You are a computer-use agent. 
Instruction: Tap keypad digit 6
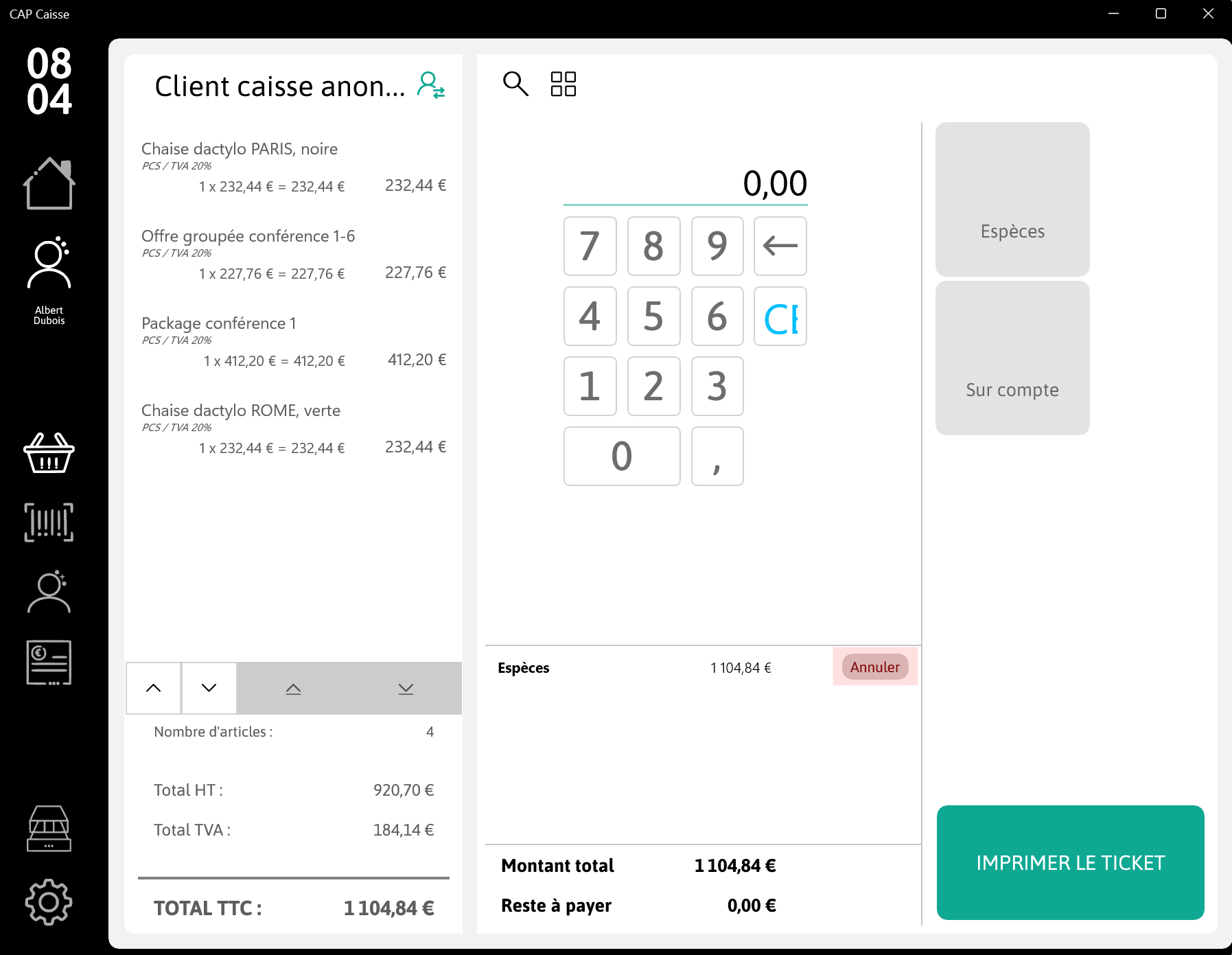pos(717,317)
